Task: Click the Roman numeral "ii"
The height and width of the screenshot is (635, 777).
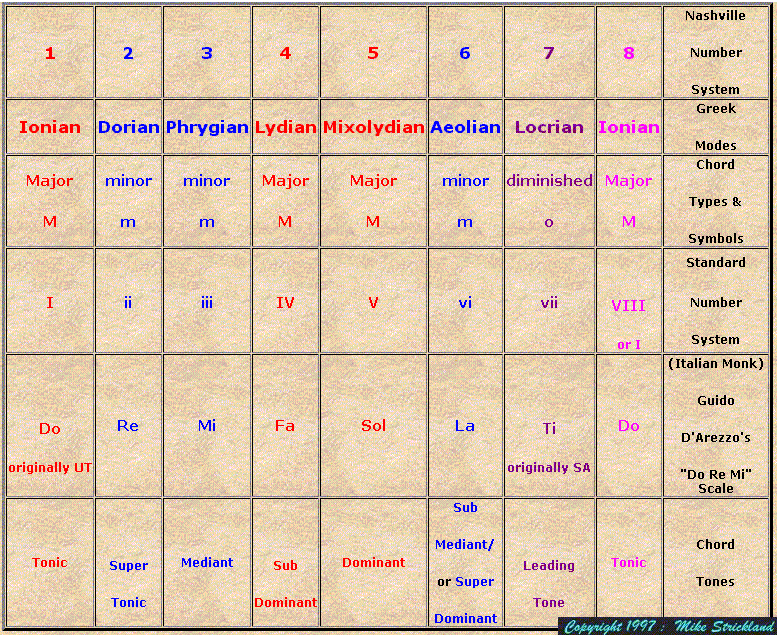Action: 128,302
